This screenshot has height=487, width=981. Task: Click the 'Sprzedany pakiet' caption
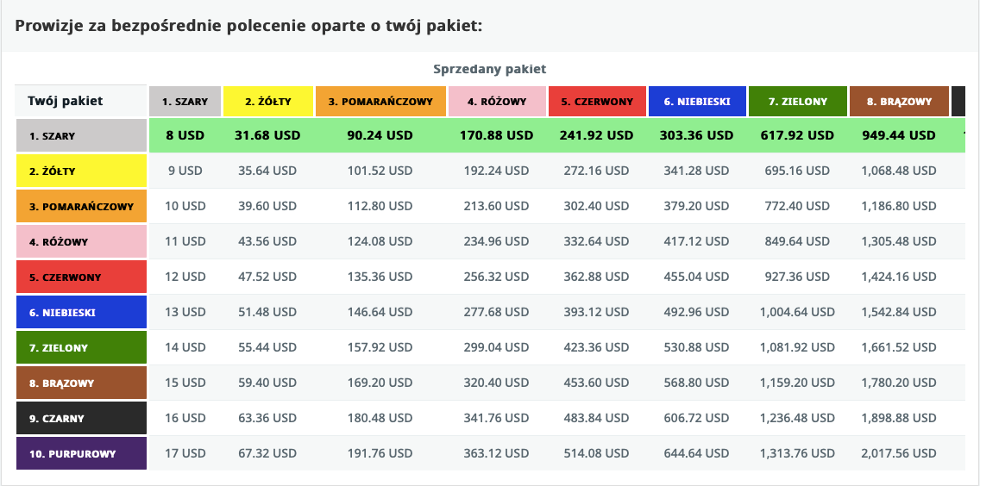click(x=490, y=69)
